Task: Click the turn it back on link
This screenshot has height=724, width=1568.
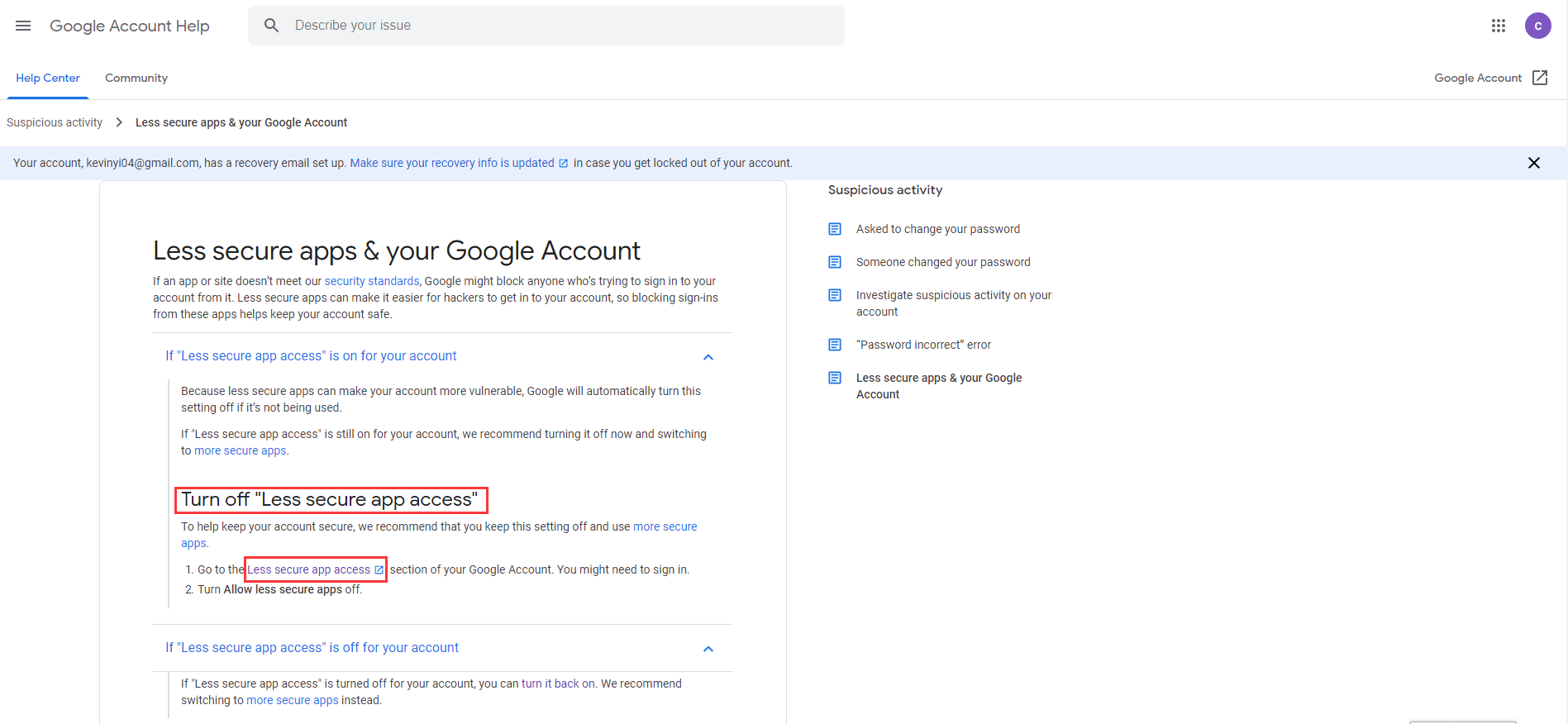Action: click(x=558, y=684)
